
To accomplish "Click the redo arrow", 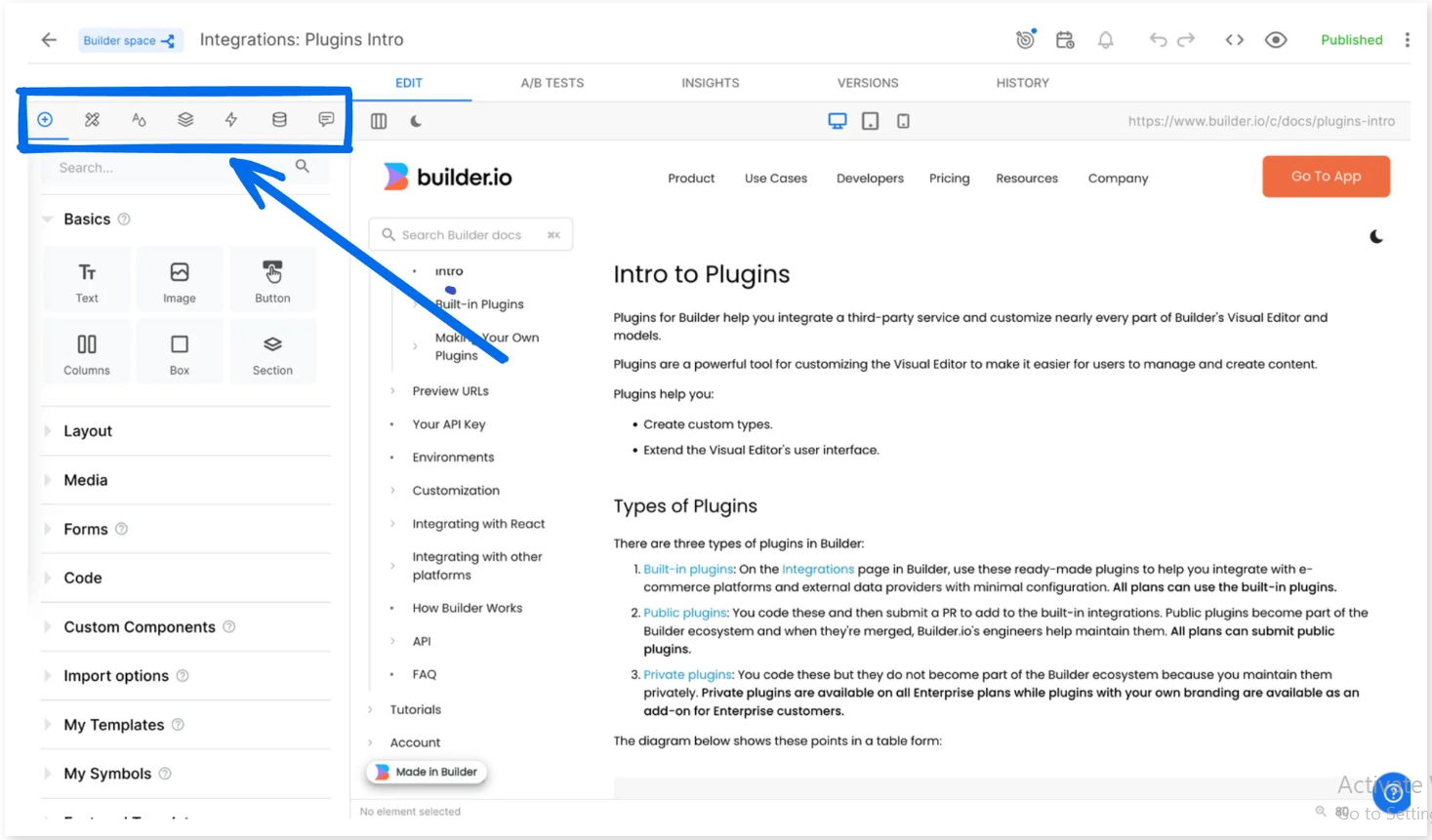I will tap(1186, 40).
